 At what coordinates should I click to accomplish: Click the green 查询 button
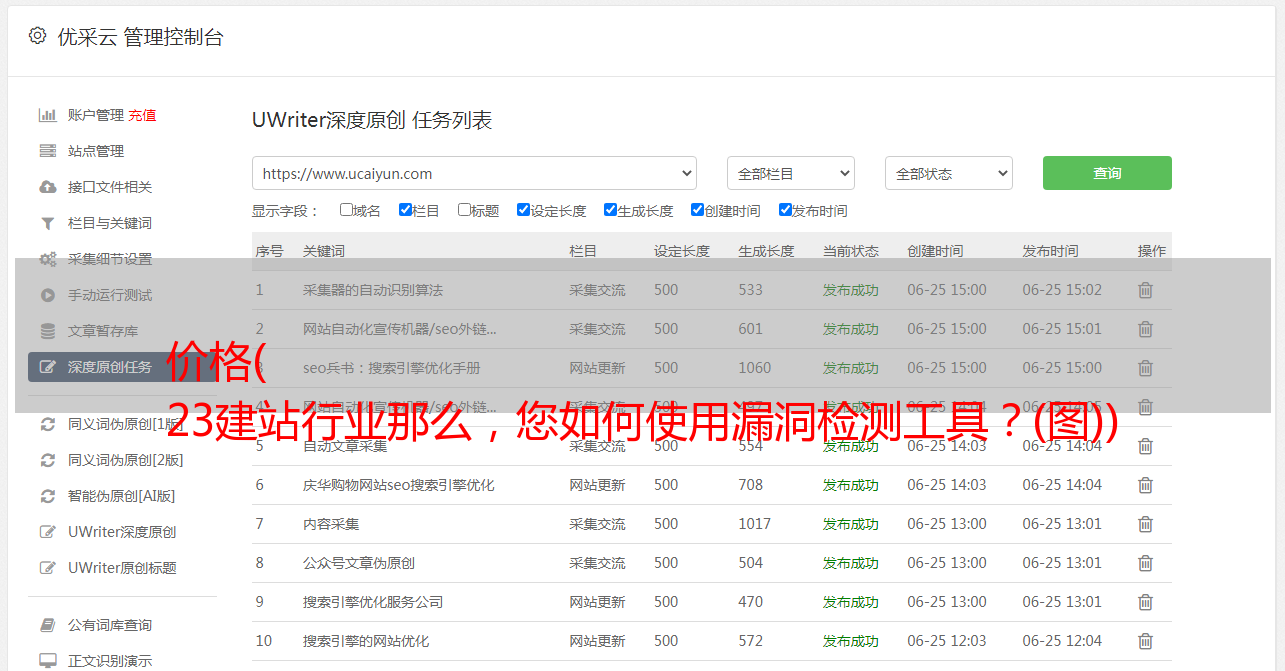1106,173
